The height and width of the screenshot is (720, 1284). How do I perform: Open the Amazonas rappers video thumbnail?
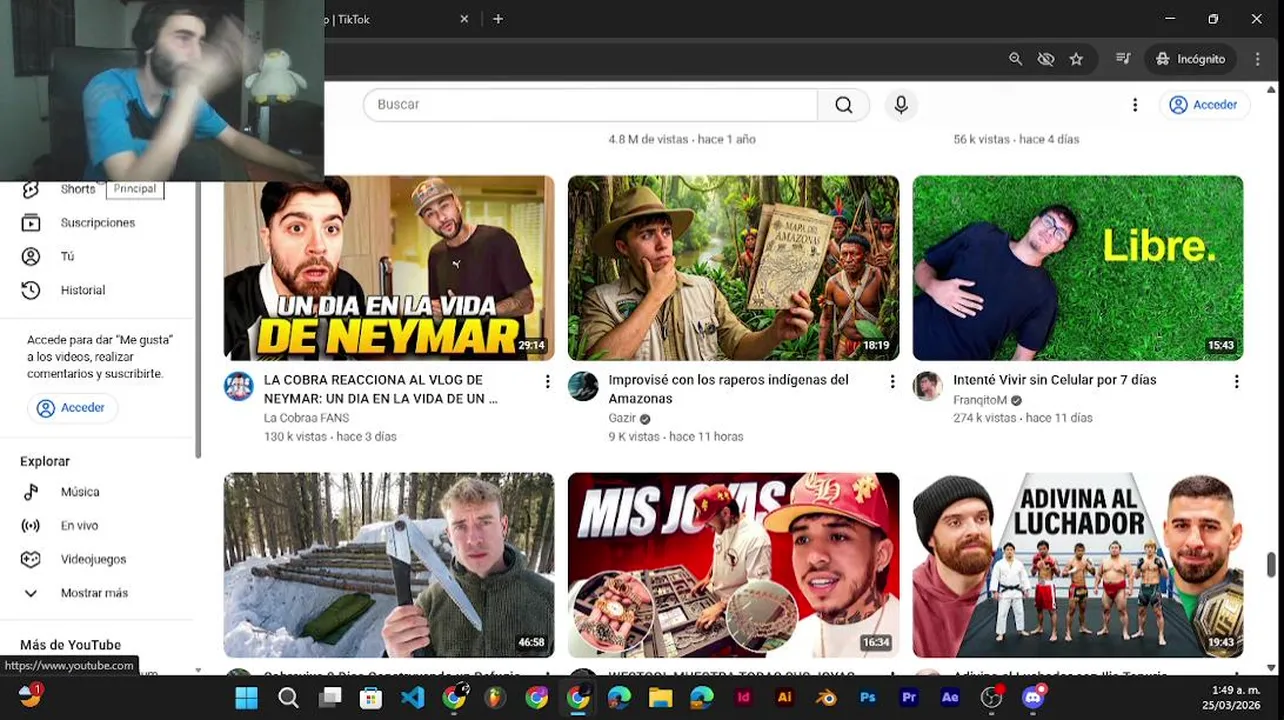coord(733,268)
